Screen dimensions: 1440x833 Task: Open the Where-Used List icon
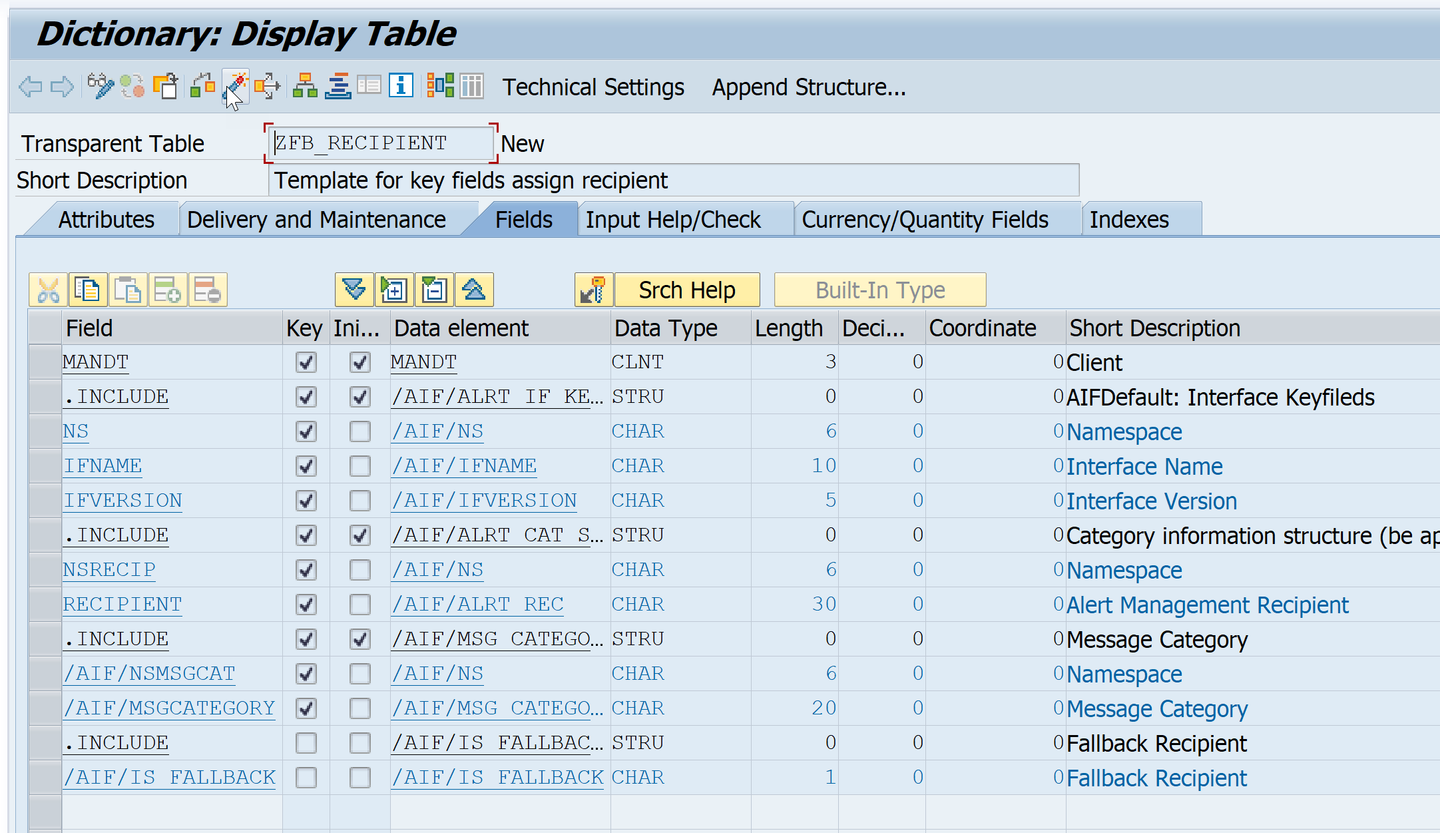click(x=268, y=86)
